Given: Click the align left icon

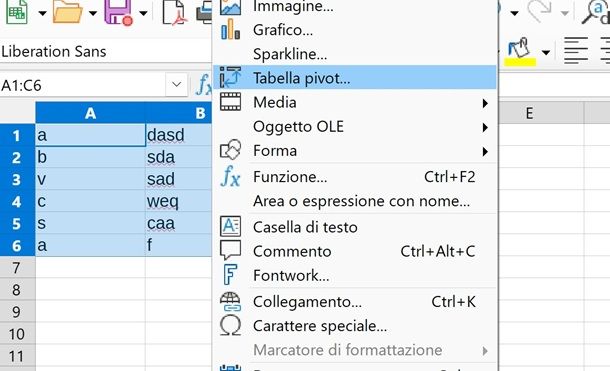Looking at the screenshot, I should click(x=576, y=50).
